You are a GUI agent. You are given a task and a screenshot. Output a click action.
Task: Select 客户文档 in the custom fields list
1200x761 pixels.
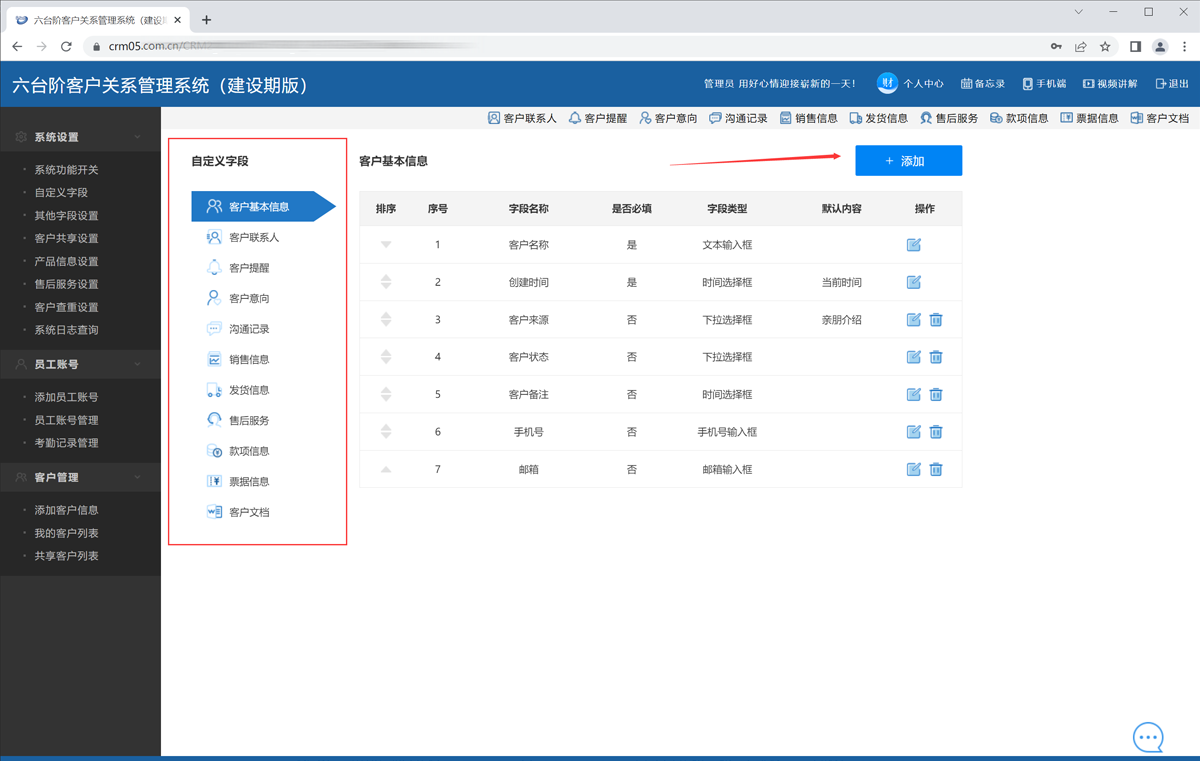click(238, 512)
